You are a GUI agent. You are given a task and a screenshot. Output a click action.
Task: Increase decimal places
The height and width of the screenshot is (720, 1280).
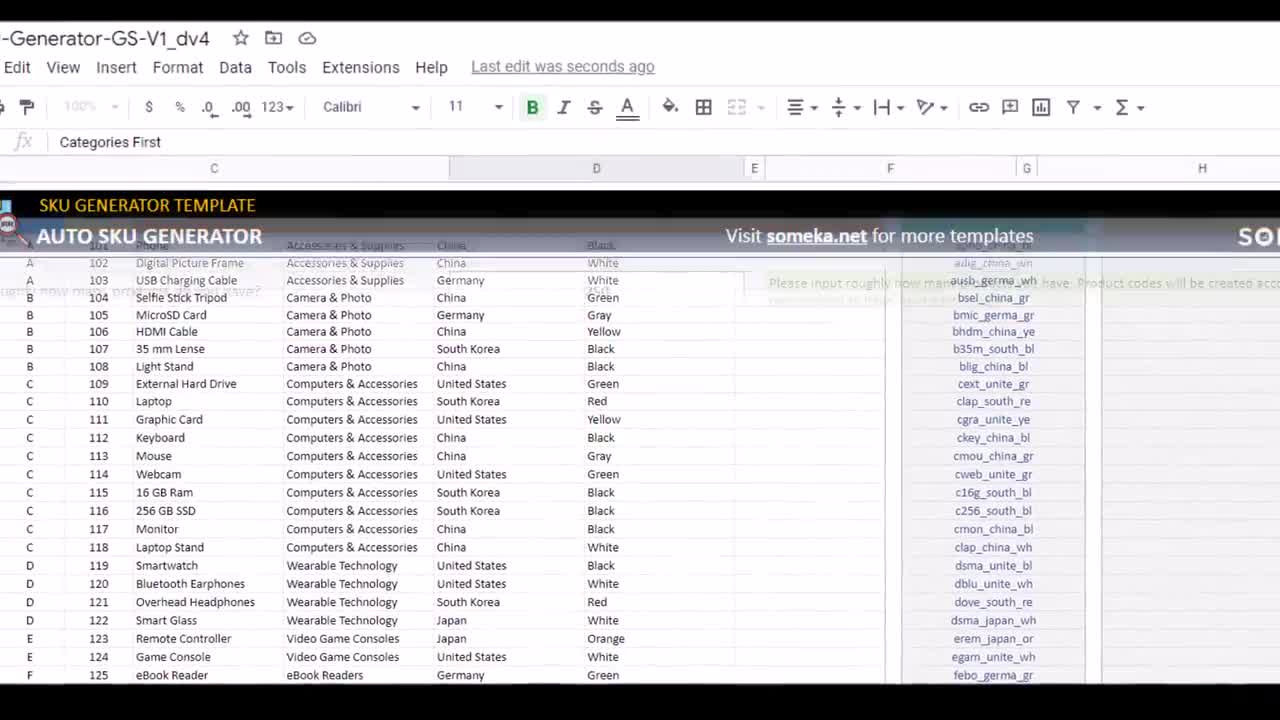click(x=241, y=107)
